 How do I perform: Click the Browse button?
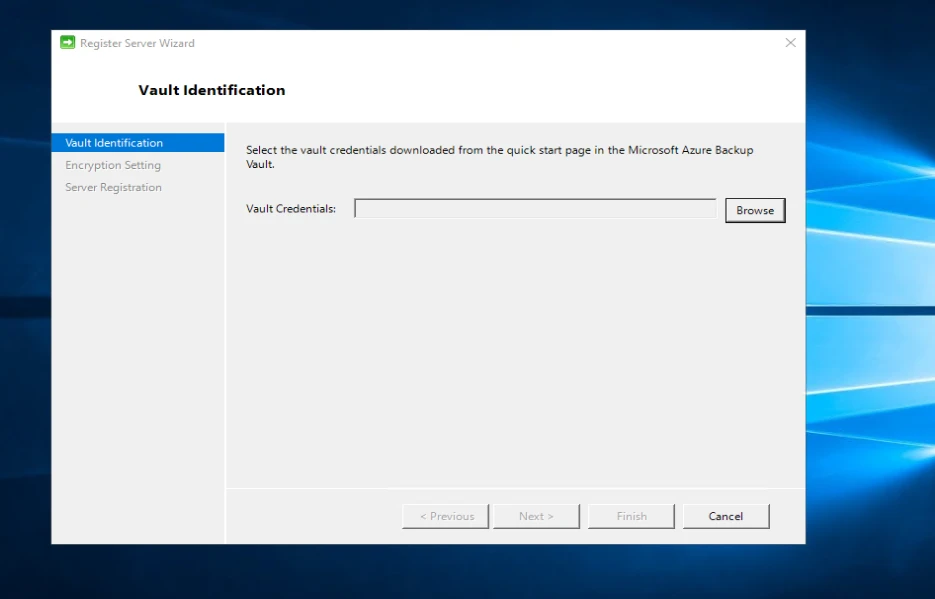[x=754, y=210]
